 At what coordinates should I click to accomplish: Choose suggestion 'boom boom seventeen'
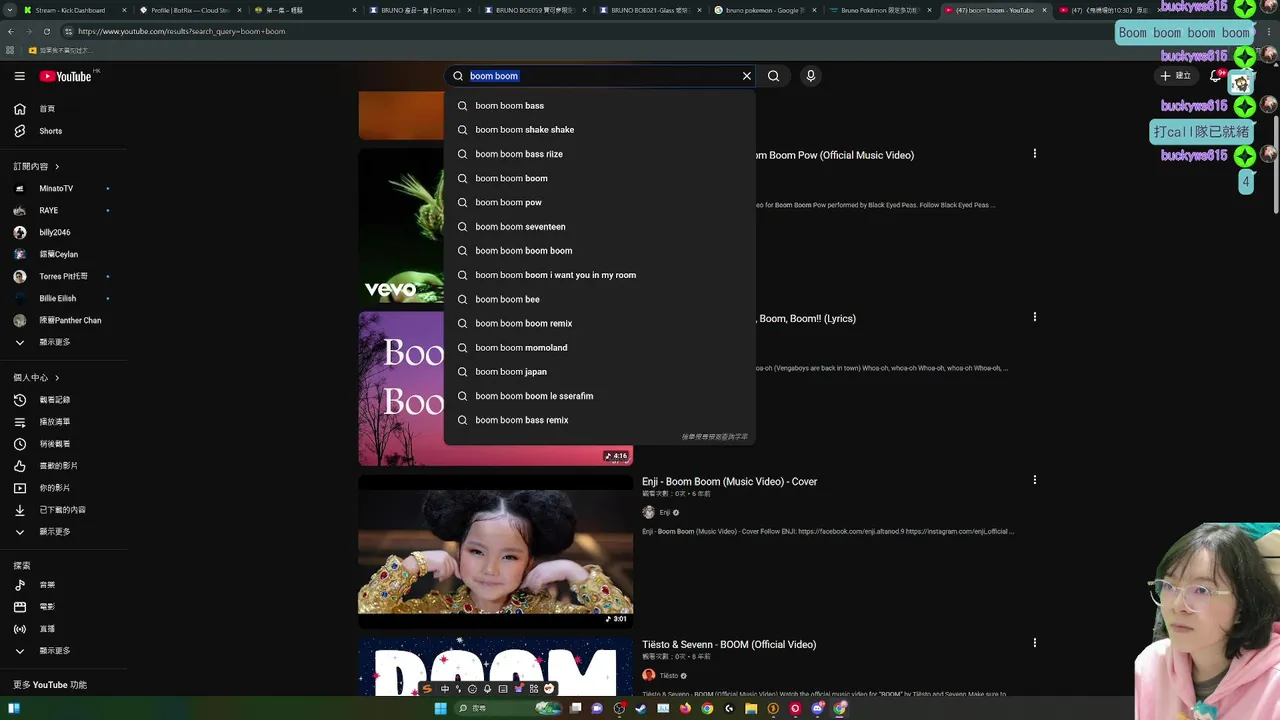[600, 227]
